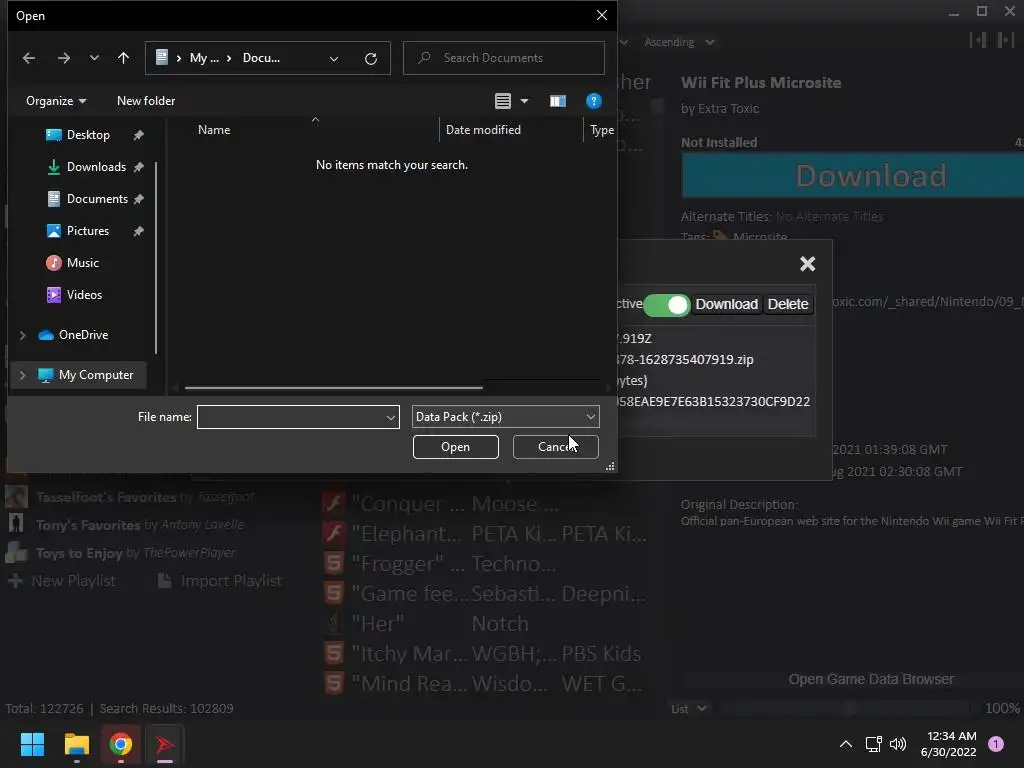Open recent locations dropdown arrow
The width and height of the screenshot is (1024, 768).
(x=94, y=58)
